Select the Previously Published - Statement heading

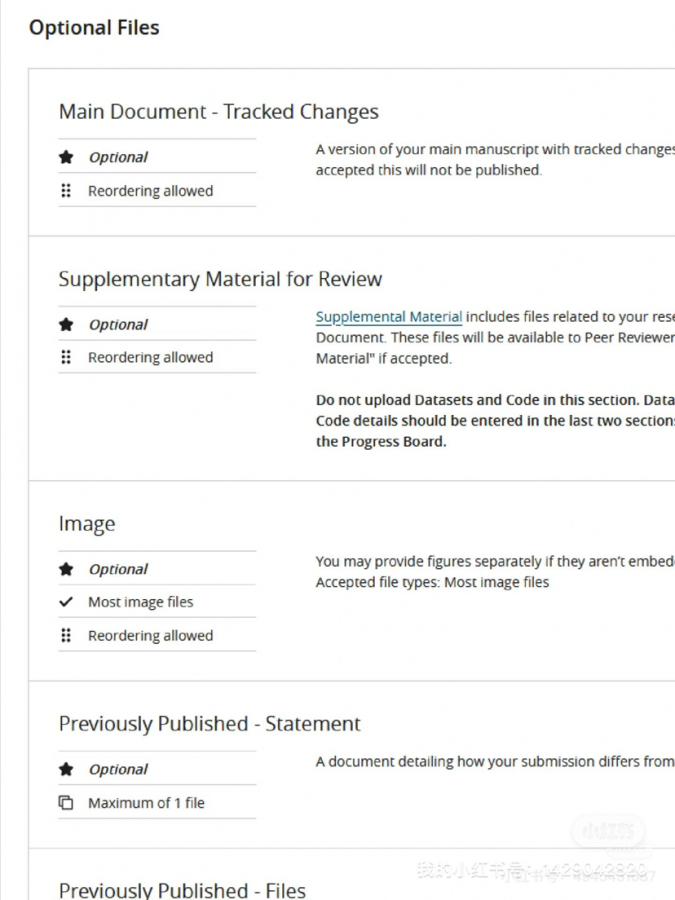[x=210, y=723]
